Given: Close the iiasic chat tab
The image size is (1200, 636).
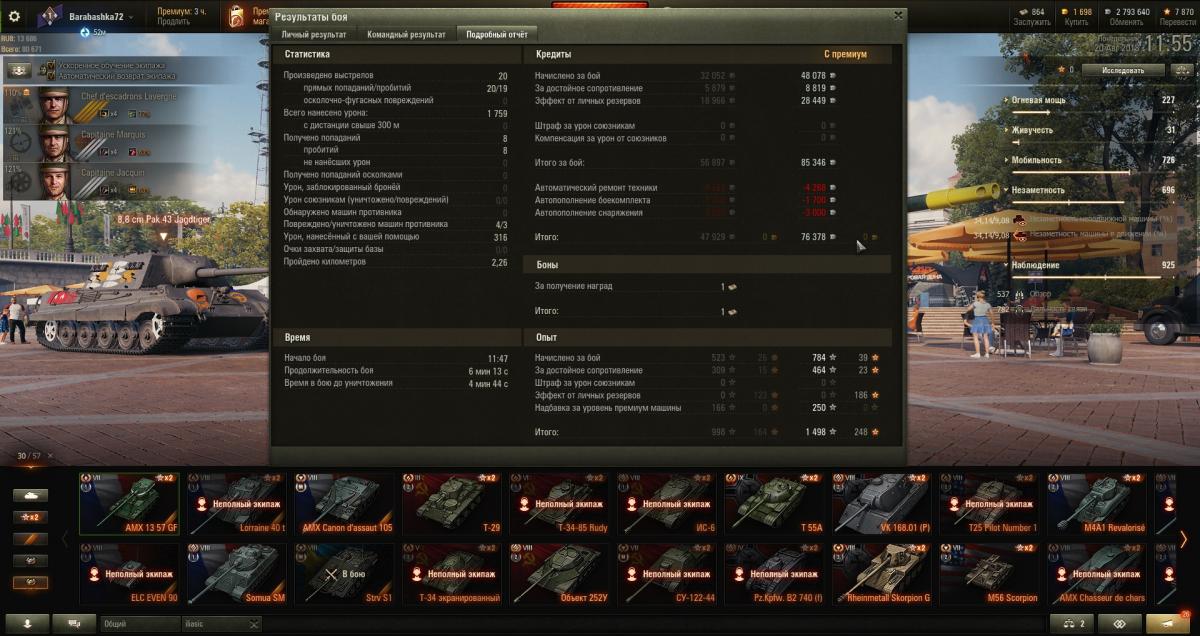Looking at the screenshot, I should point(254,624).
